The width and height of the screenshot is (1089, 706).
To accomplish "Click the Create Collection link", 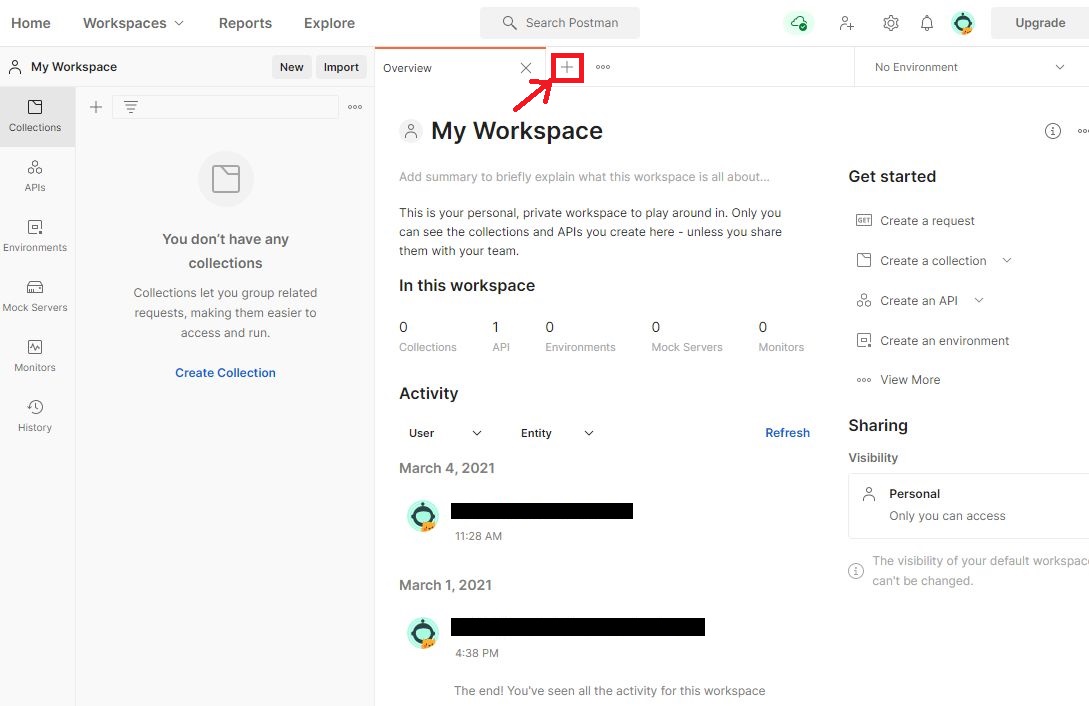I will pos(225,373).
